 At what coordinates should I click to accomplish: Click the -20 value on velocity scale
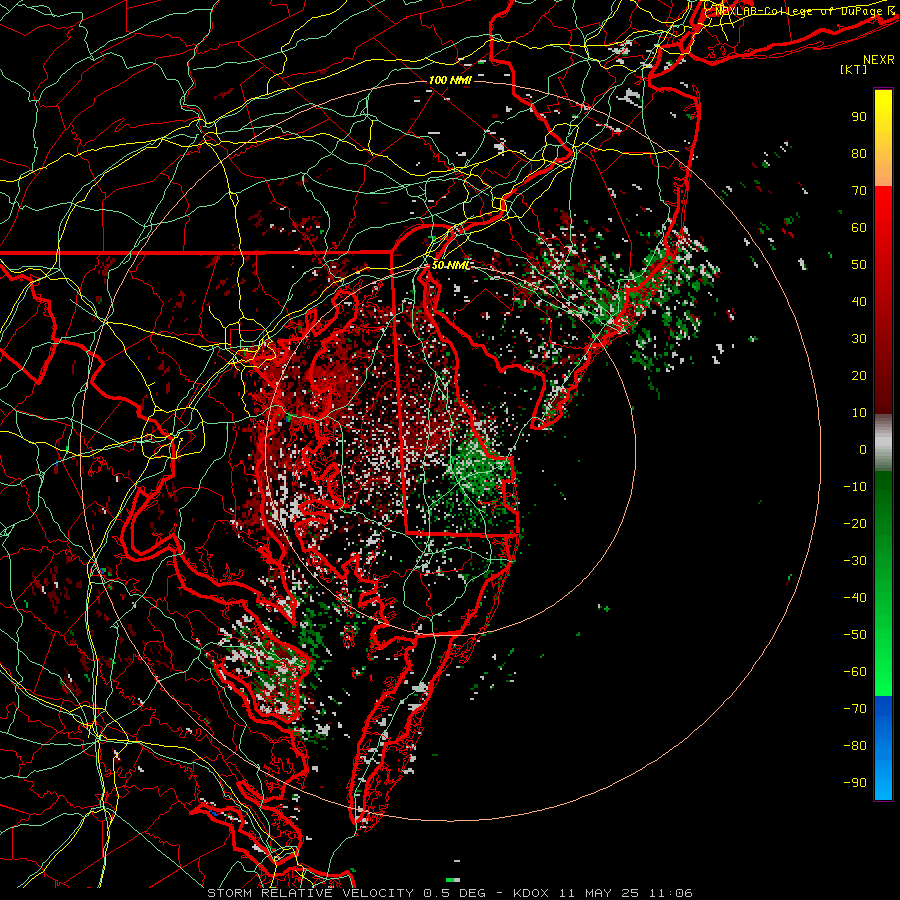(x=855, y=524)
